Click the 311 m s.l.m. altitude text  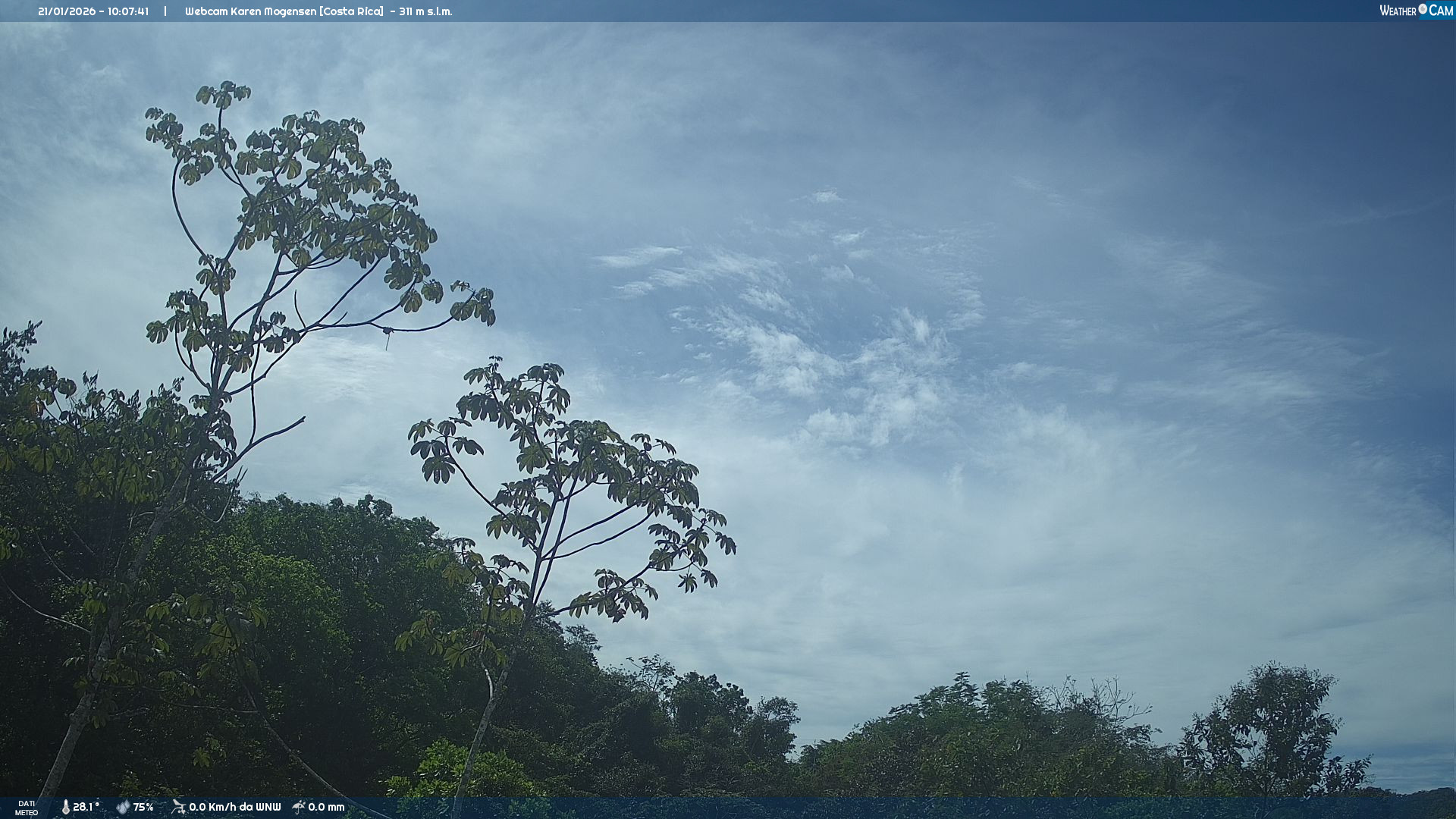pyautogui.click(x=425, y=11)
